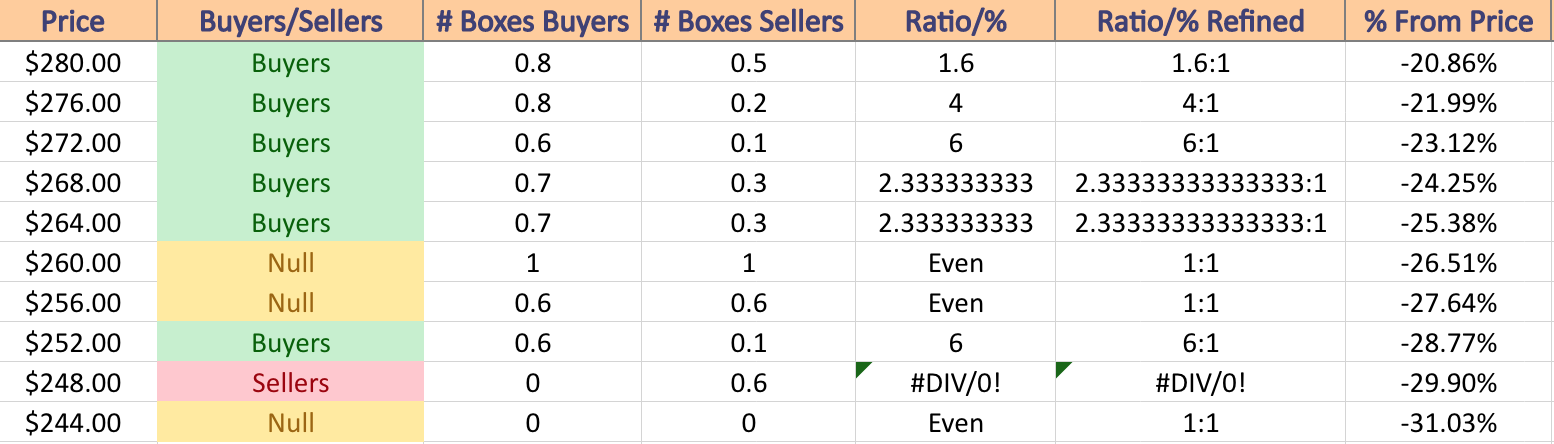Select the yellow Null cell at $260.00
This screenshot has width=1554, height=444.
point(291,263)
